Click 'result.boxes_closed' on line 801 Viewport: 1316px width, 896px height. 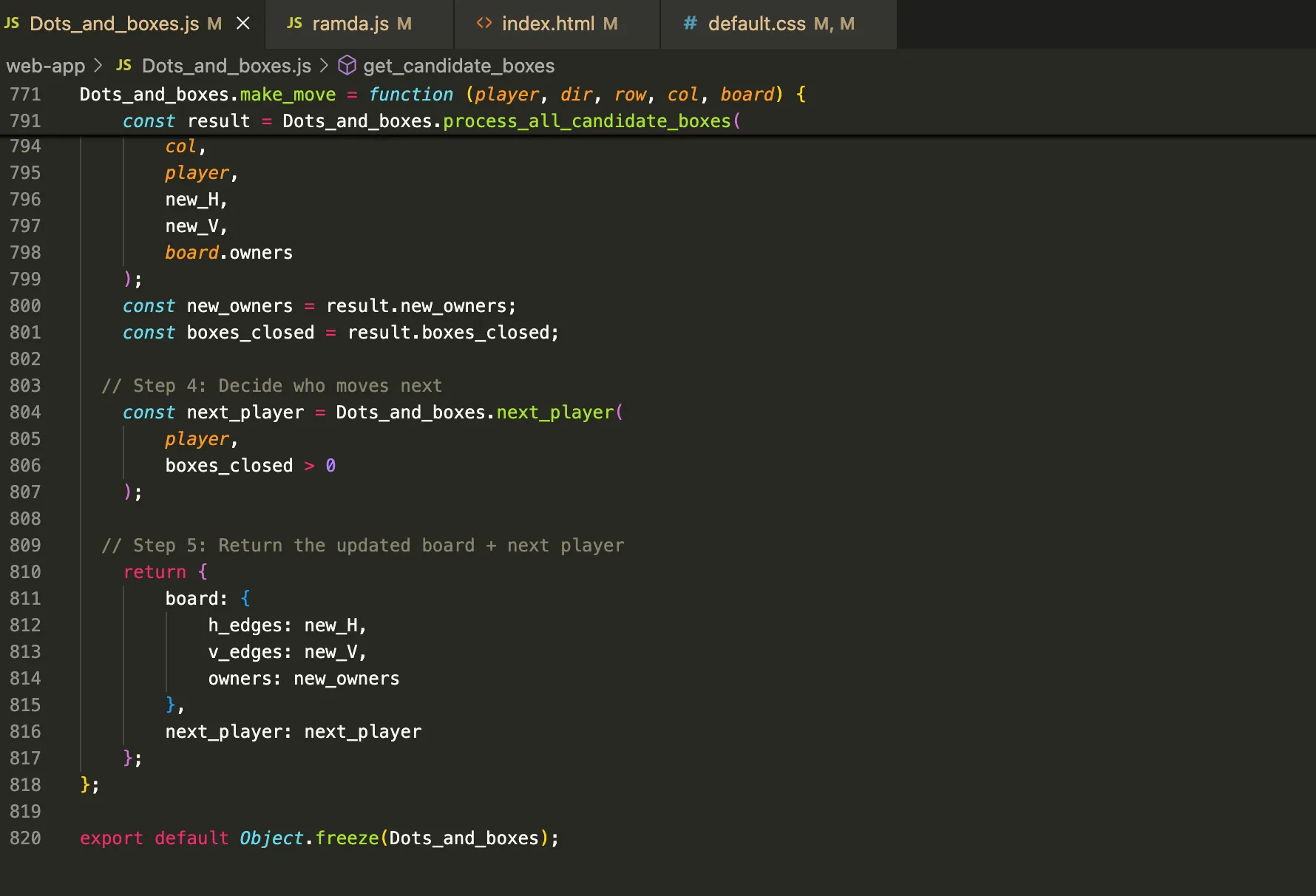pyautogui.click(x=448, y=333)
